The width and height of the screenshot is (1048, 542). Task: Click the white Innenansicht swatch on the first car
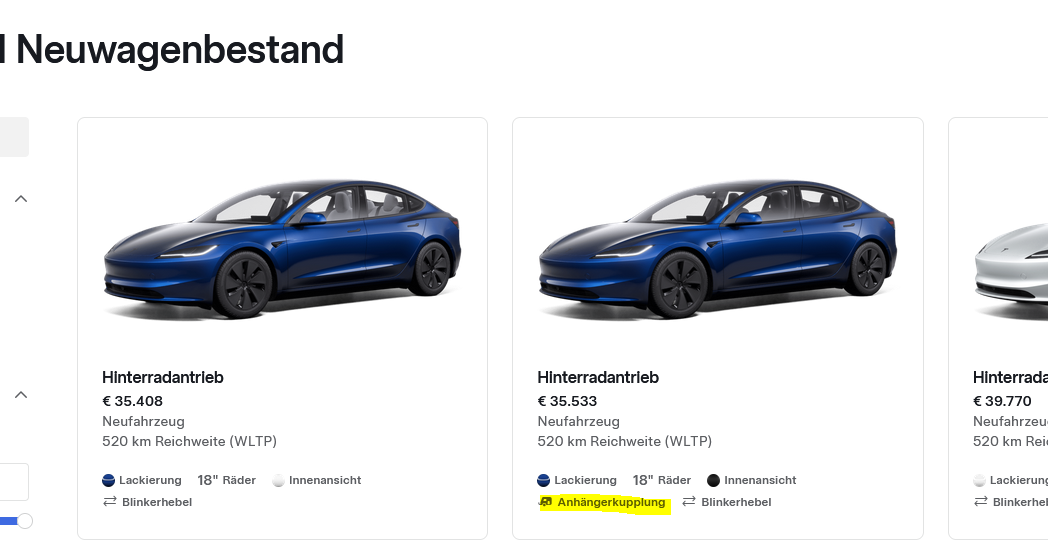(x=278, y=480)
